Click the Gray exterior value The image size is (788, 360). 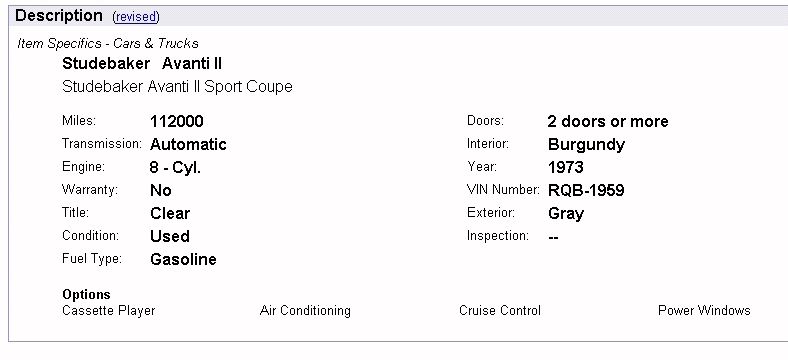[x=566, y=214]
